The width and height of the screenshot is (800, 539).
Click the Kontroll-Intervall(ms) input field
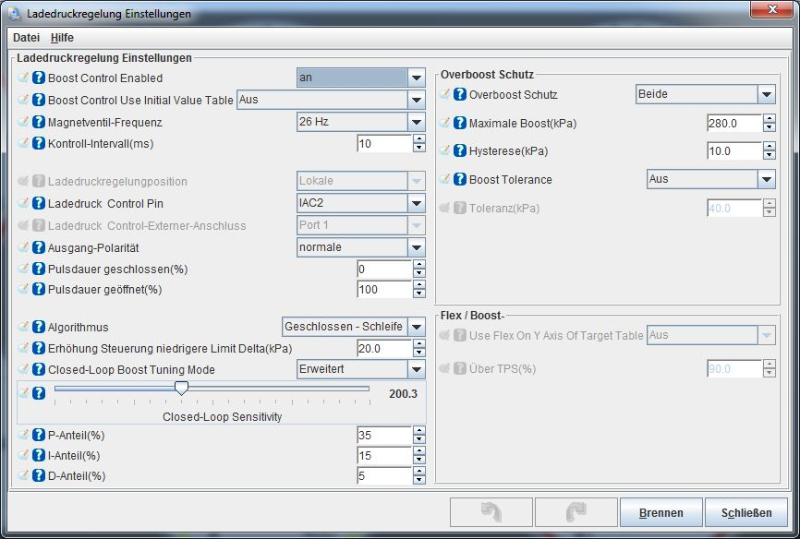(383, 144)
